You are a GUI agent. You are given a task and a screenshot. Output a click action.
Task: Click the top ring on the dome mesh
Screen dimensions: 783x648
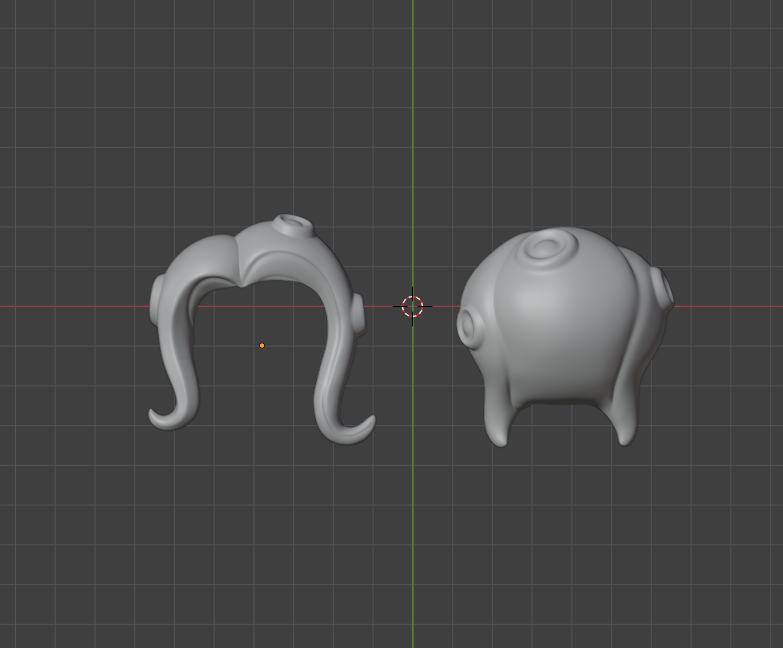(549, 246)
